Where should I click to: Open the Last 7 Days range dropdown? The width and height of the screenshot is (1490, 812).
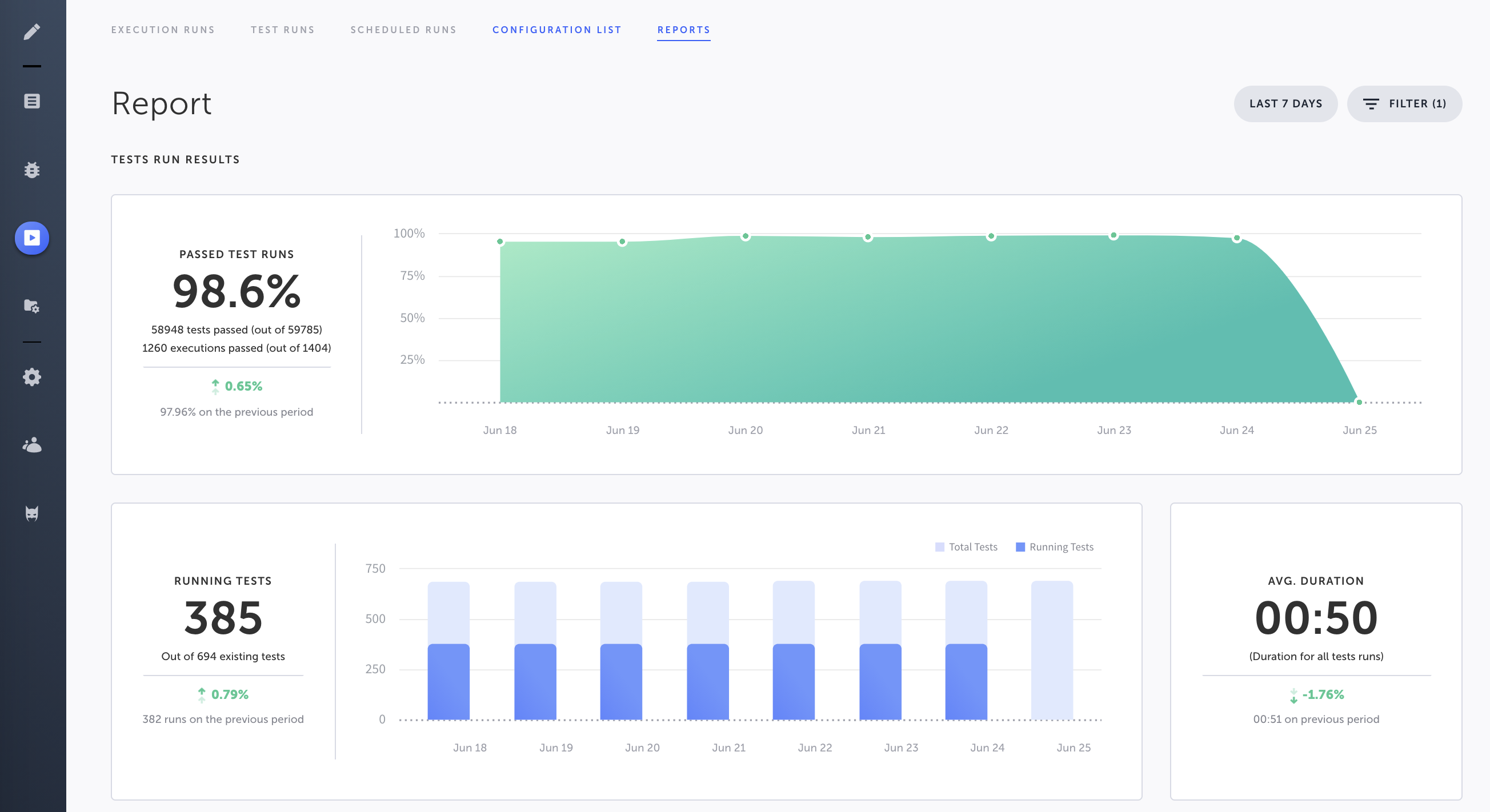click(x=1285, y=104)
